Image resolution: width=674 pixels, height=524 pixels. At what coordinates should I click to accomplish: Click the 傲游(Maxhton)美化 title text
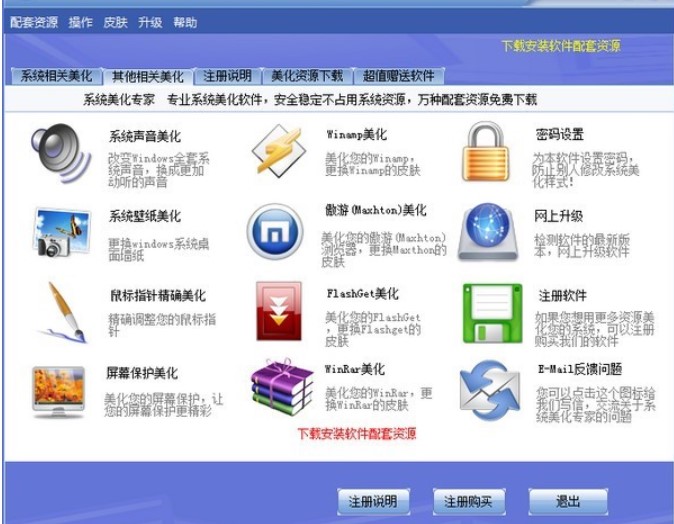[x=376, y=210]
